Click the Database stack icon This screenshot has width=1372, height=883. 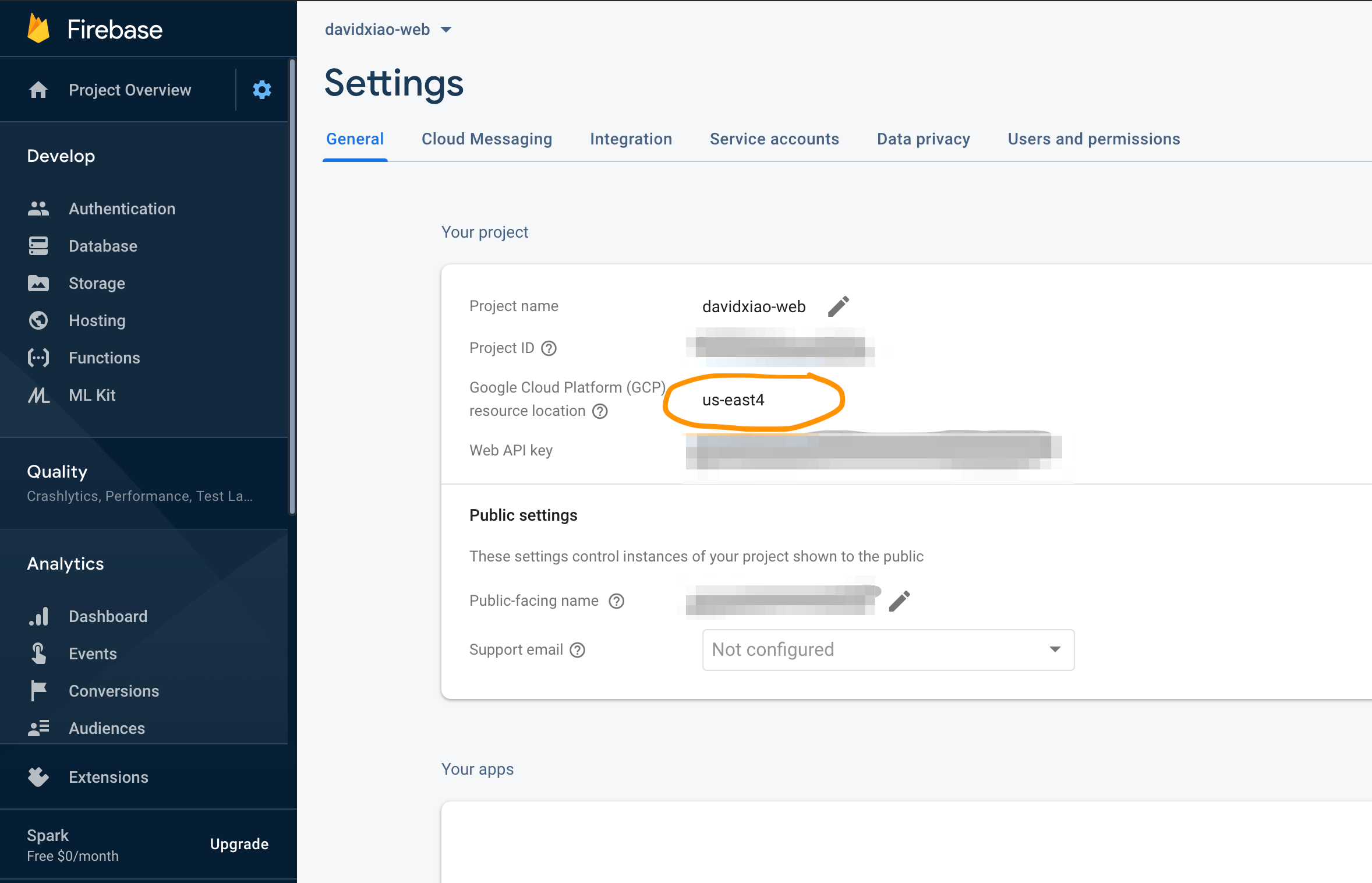38,246
